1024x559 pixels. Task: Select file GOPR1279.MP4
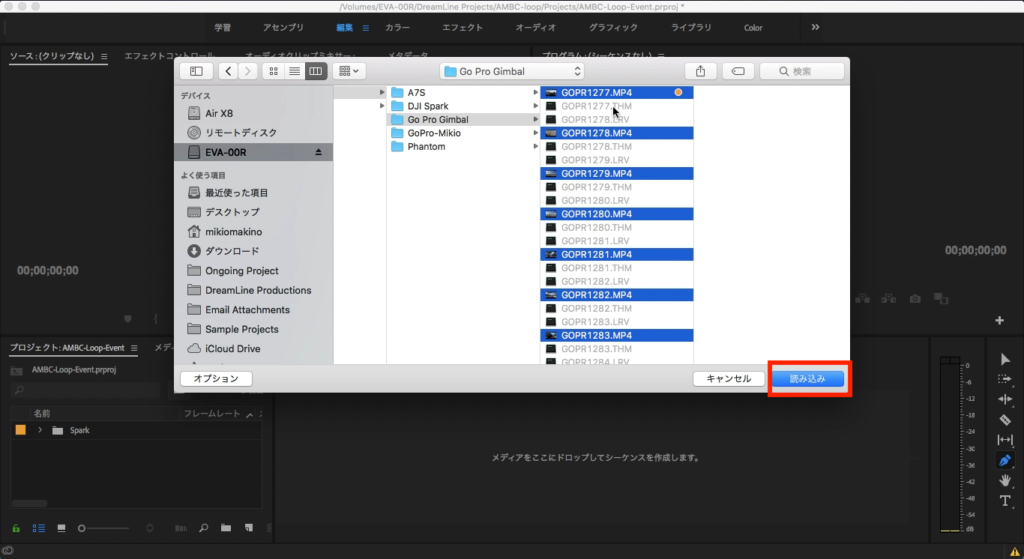pos(616,174)
